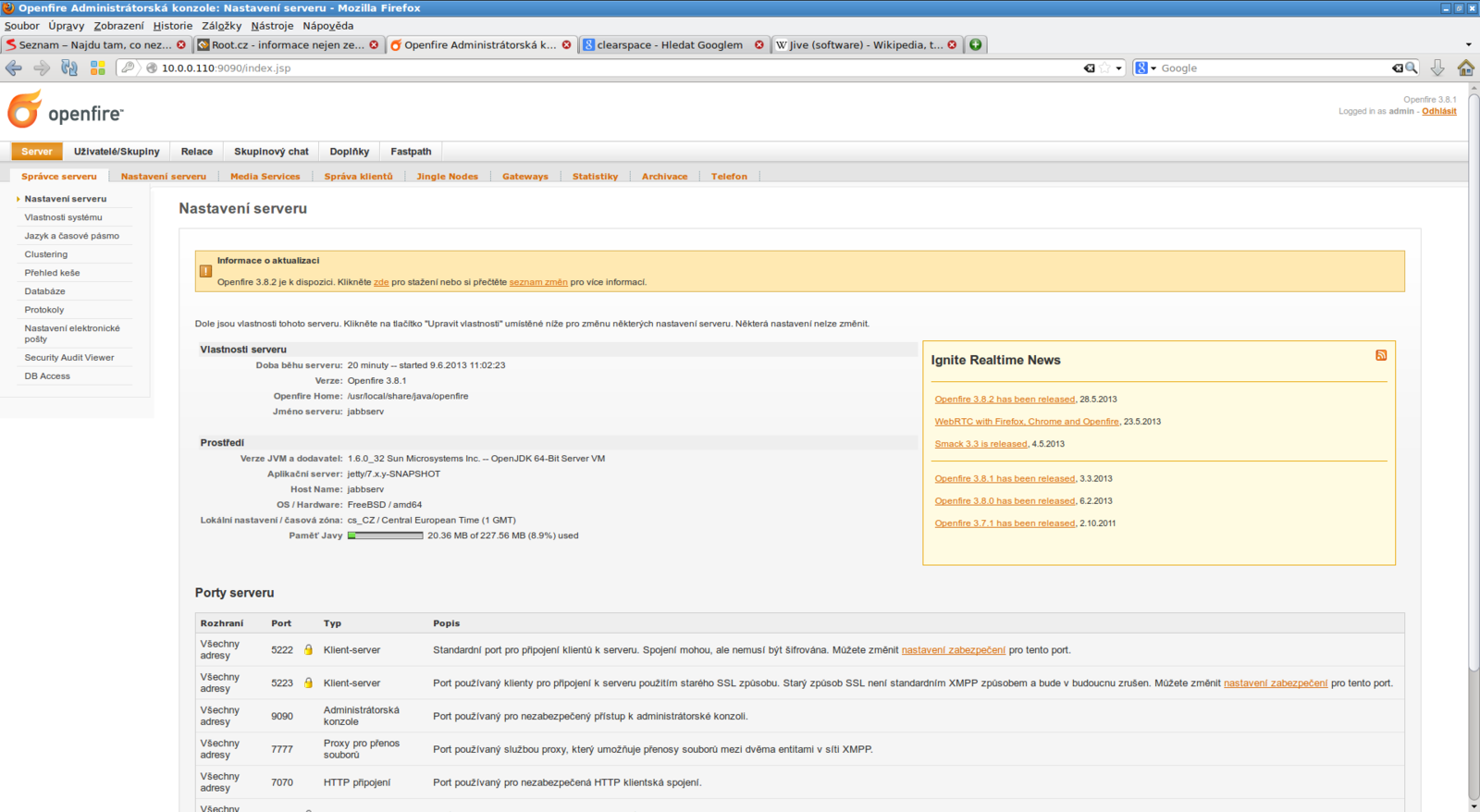The image size is (1480, 812).
Task: Close the Jive Wikipedia tab
Action: [952, 44]
